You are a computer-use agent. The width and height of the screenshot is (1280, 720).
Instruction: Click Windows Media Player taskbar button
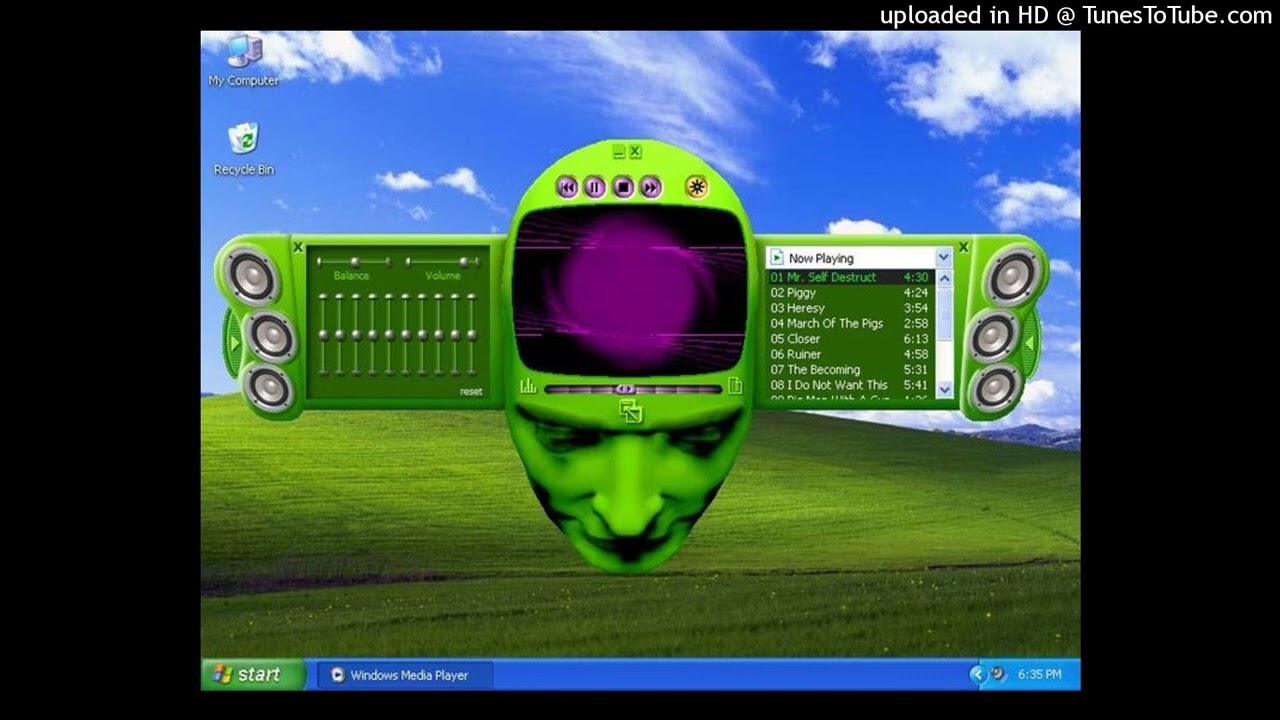click(x=405, y=675)
